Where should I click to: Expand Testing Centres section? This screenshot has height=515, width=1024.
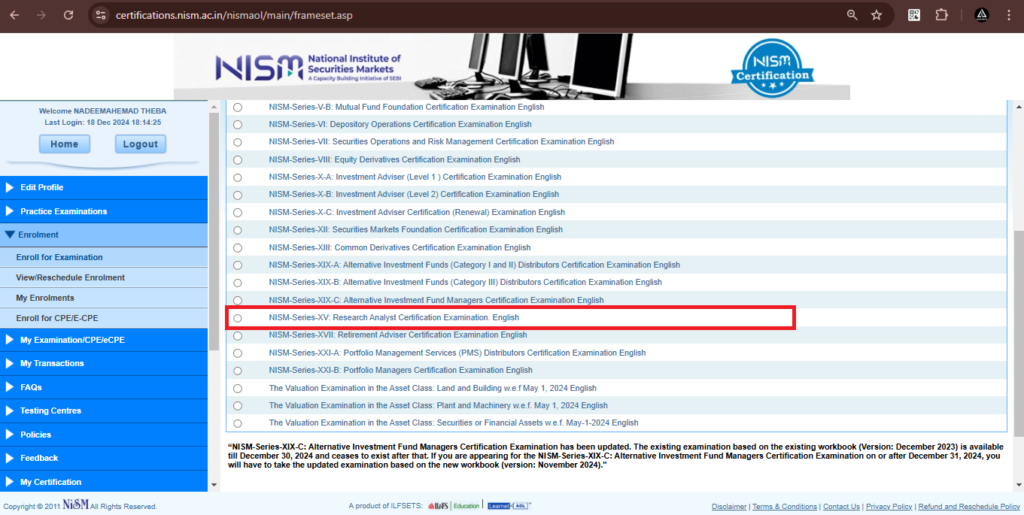pos(104,411)
